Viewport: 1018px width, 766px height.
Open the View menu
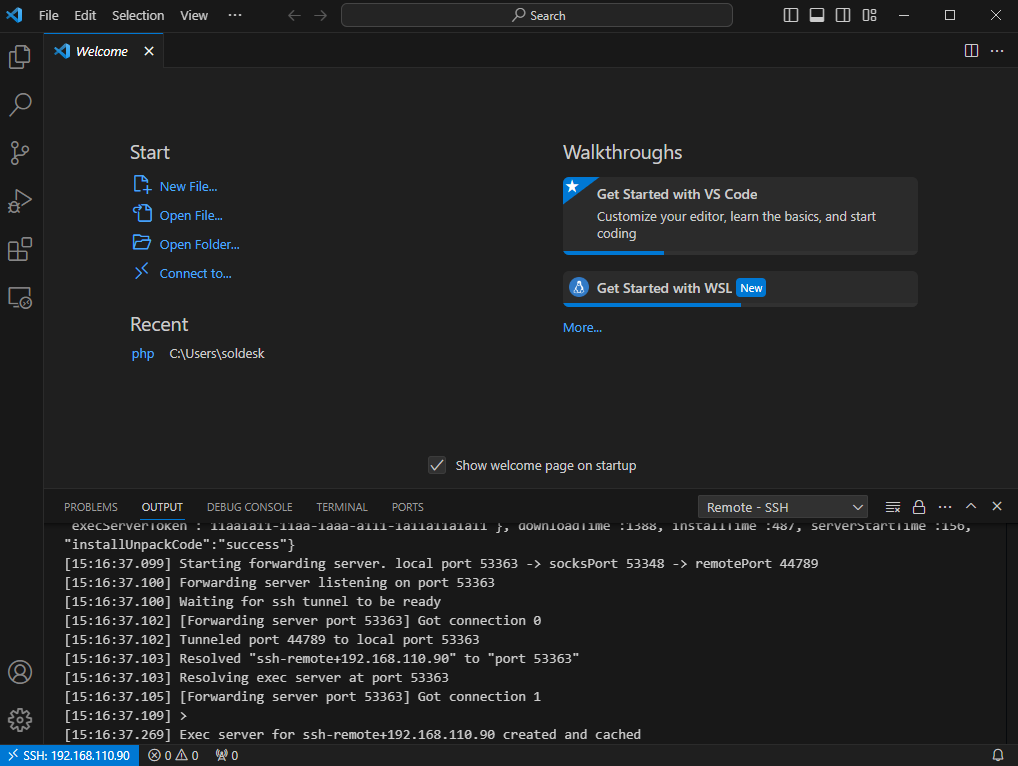pyautogui.click(x=193, y=15)
